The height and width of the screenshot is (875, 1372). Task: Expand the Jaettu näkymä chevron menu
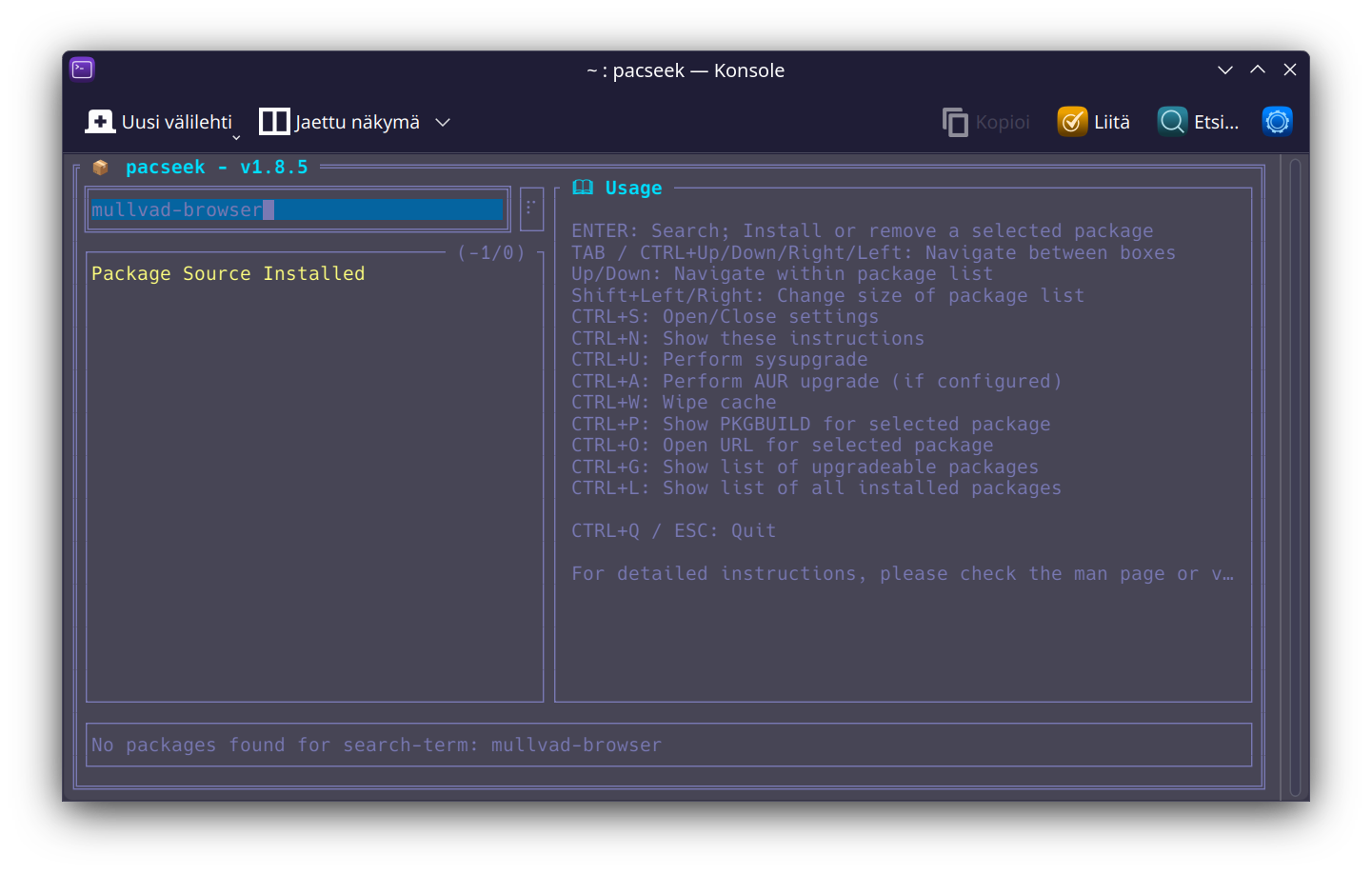(443, 122)
